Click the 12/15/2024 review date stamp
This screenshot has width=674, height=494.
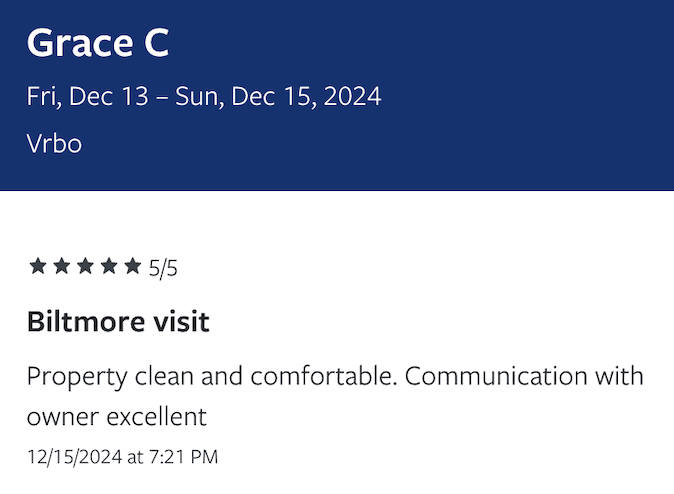pos(74,457)
